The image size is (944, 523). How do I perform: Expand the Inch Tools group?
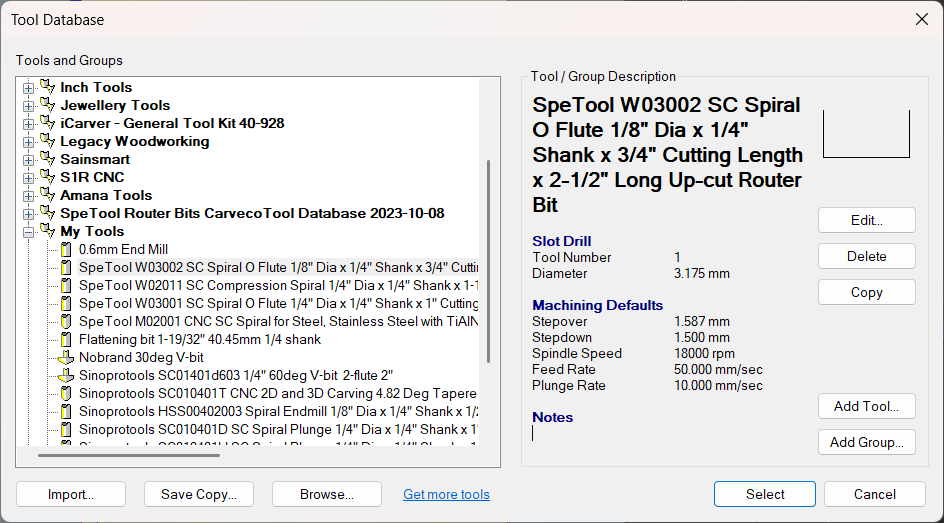29,88
